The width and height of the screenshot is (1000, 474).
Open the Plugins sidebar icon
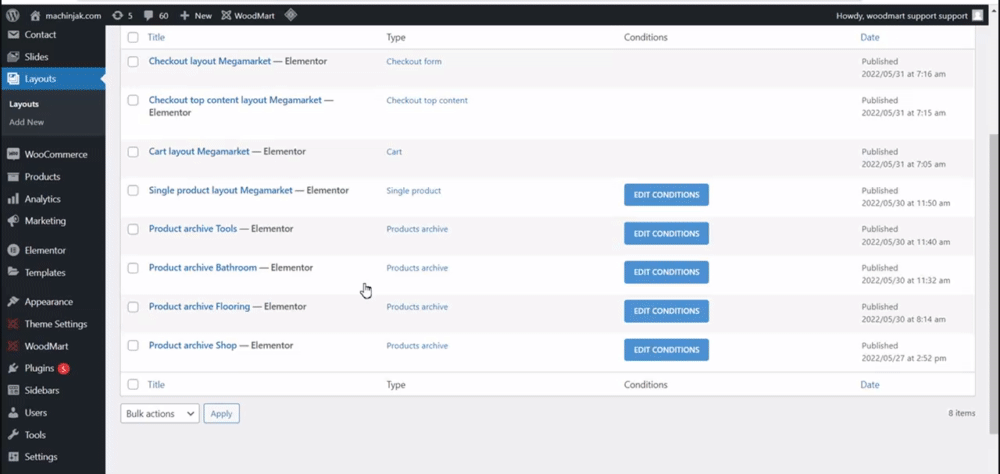click(x=13, y=368)
